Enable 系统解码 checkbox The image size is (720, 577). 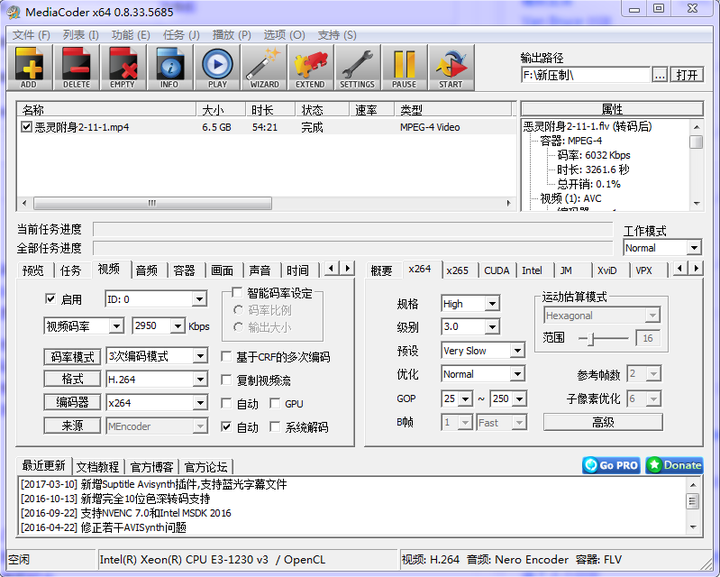275,427
